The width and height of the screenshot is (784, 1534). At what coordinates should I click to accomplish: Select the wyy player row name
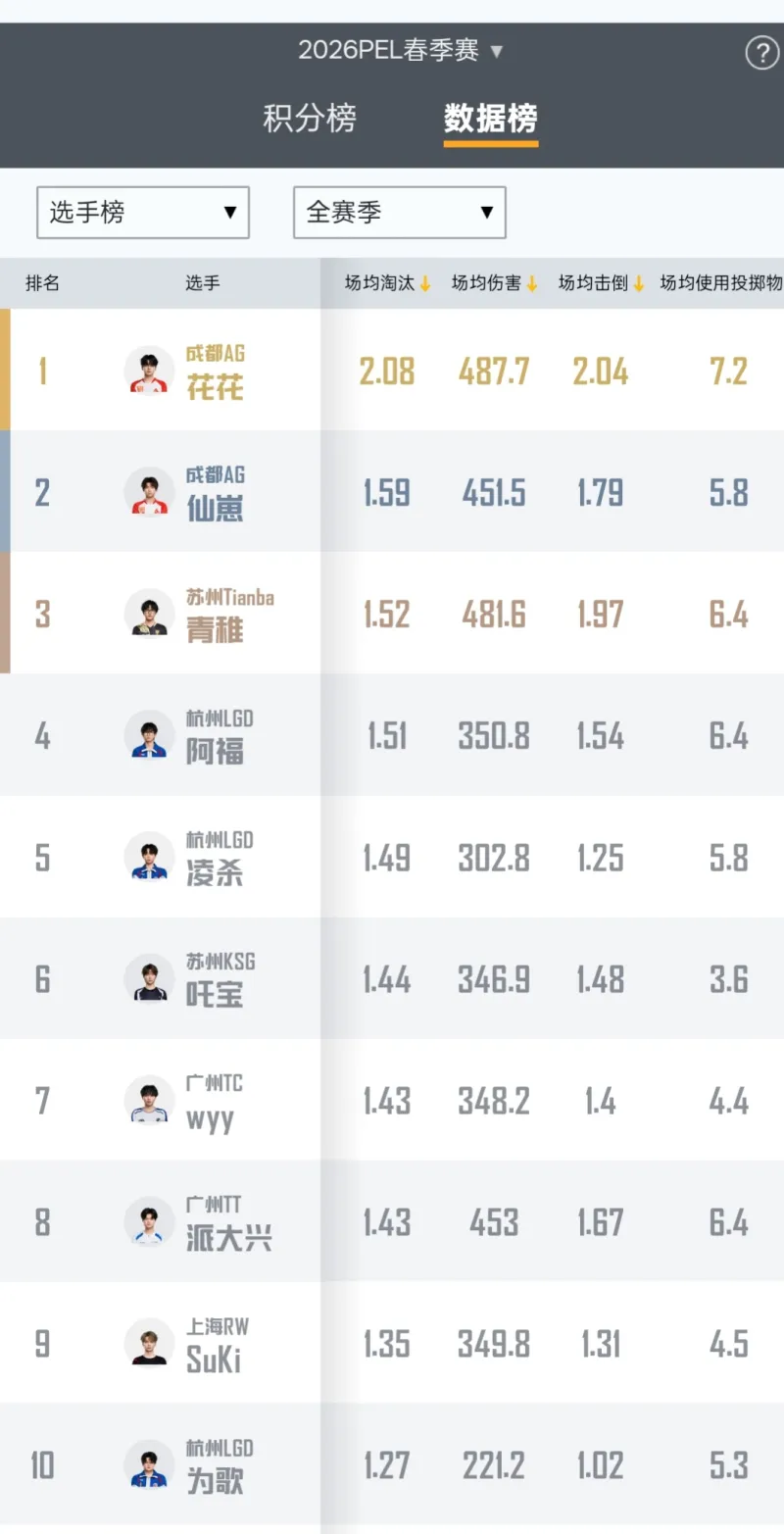[211, 1117]
